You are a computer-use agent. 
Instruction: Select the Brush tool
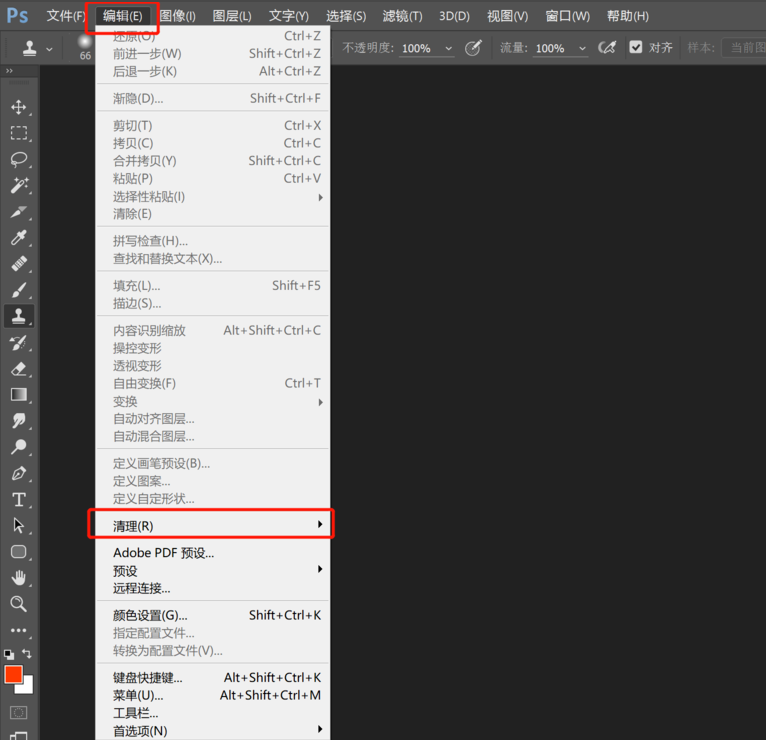click(x=19, y=290)
